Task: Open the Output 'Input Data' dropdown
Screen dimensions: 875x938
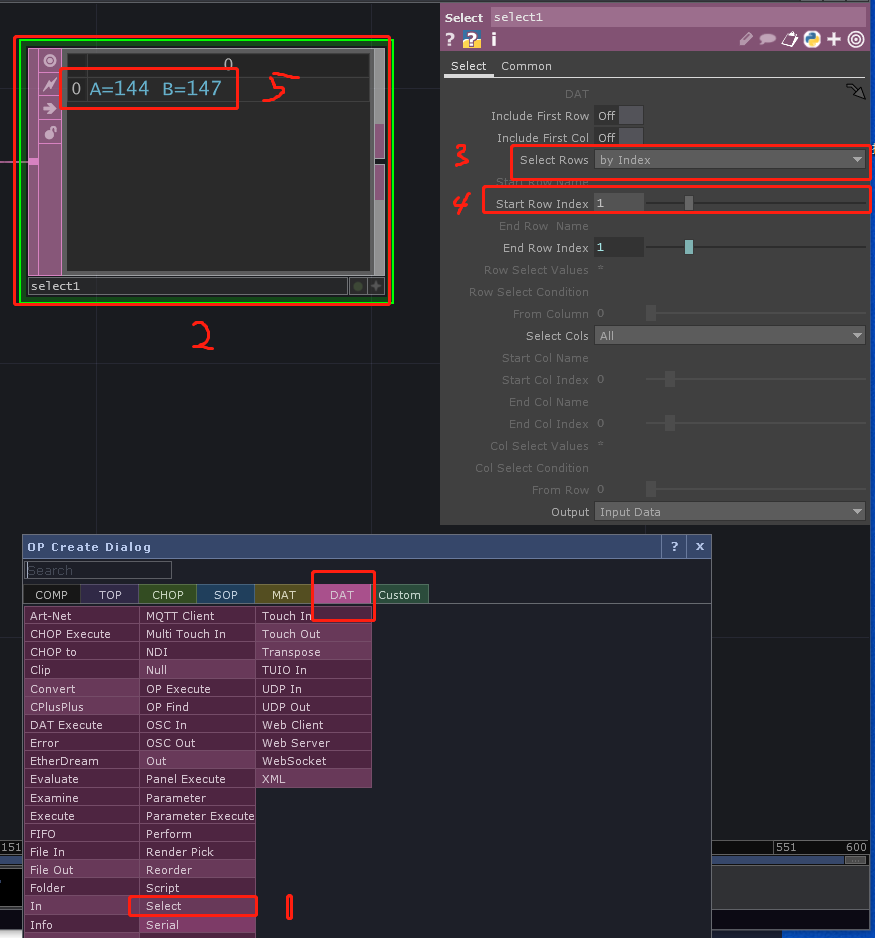Action: 730,511
